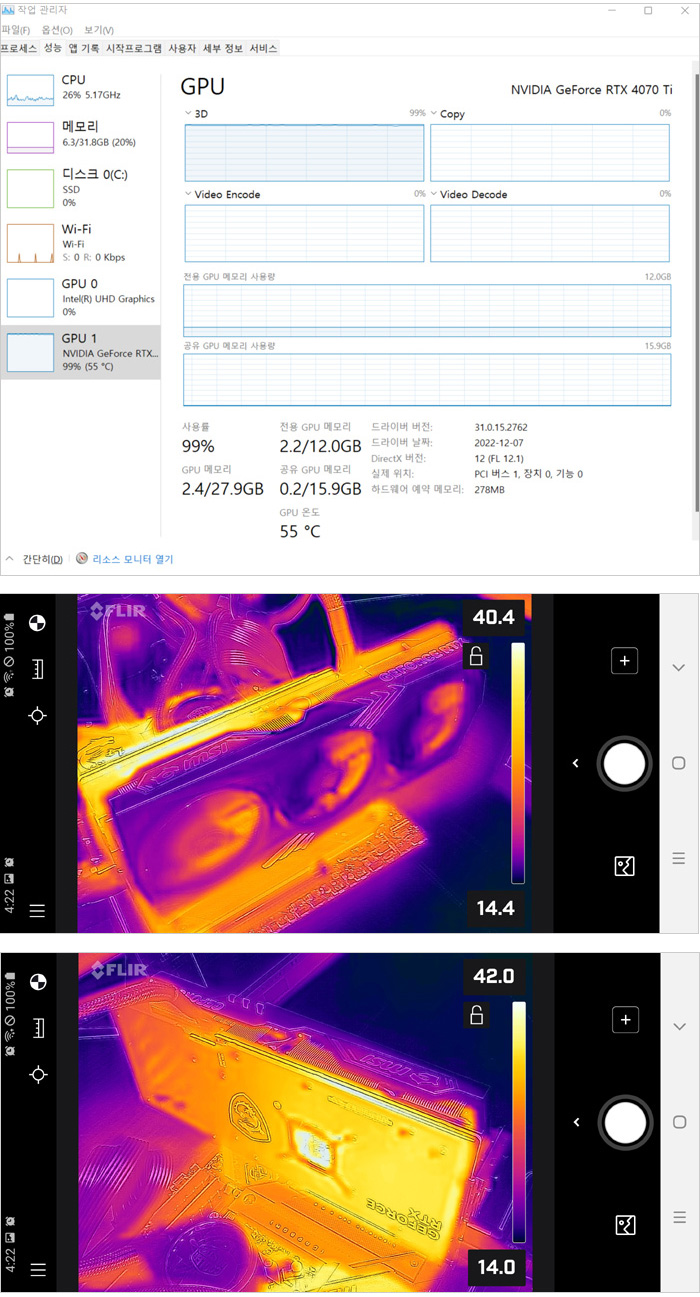Open the Video Encode graph dropdown
The image size is (700, 1297).
tap(188, 195)
